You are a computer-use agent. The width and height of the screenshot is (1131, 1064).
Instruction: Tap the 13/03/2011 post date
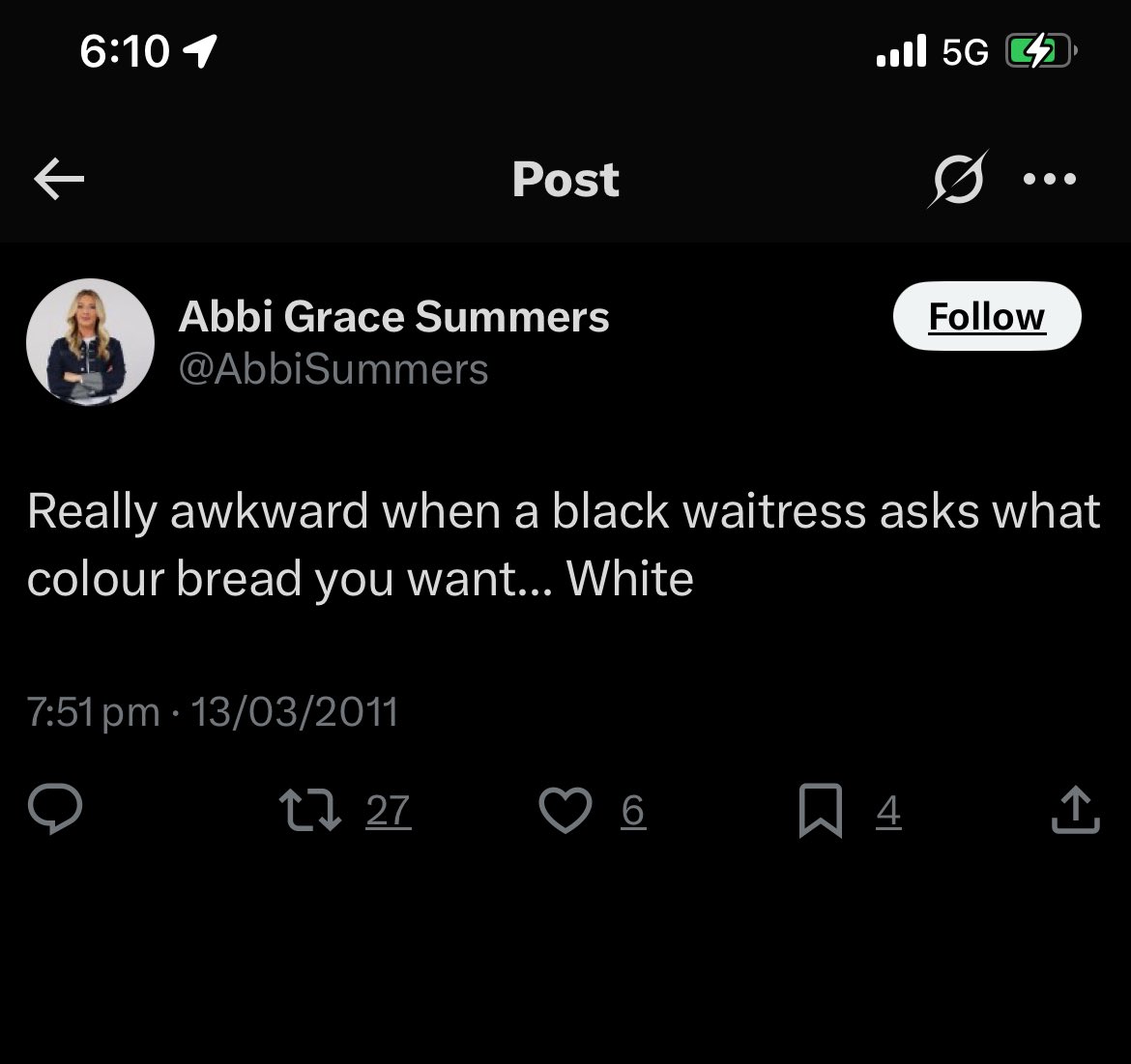[x=294, y=712]
